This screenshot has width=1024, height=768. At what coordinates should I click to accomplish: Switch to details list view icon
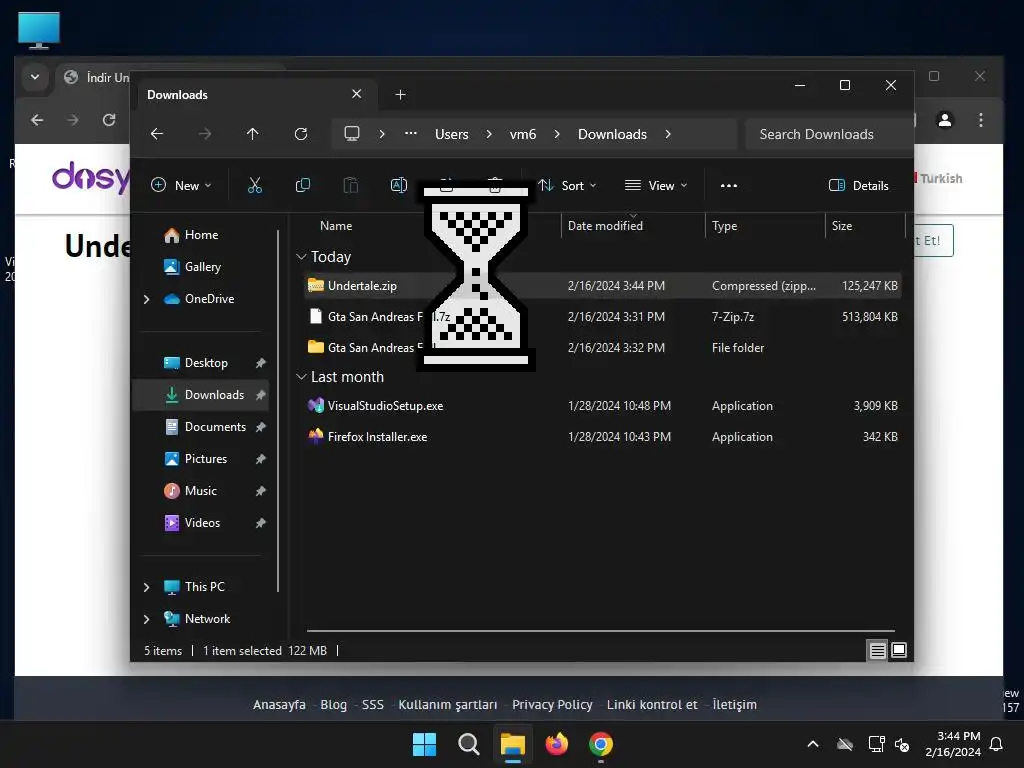(877, 650)
